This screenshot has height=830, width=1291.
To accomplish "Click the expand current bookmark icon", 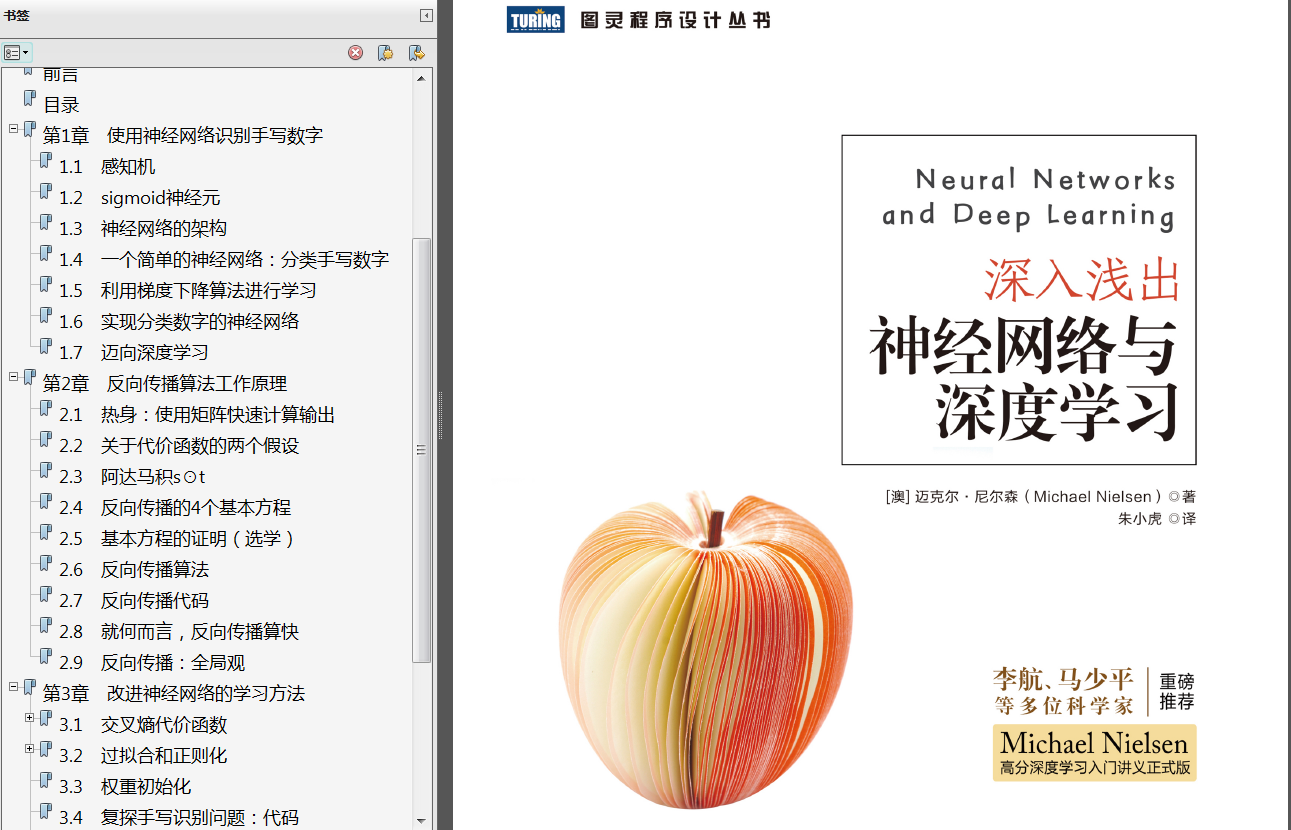I will 416,53.
